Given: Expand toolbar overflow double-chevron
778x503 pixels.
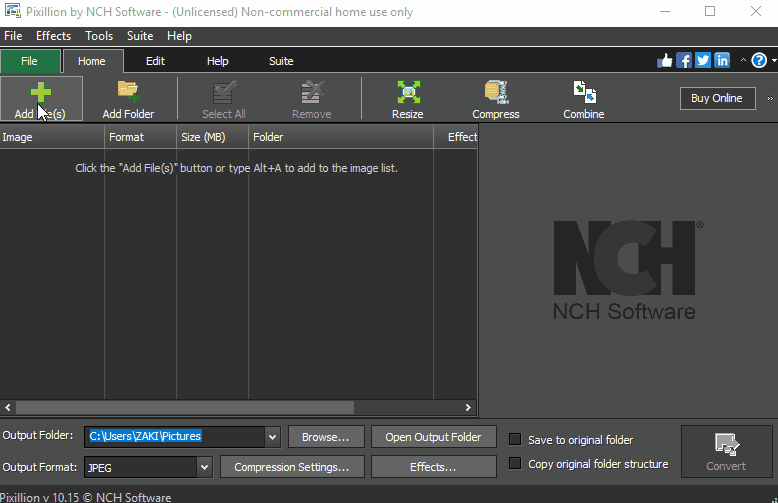Looking at the screenshot, I should pos(770,98).
